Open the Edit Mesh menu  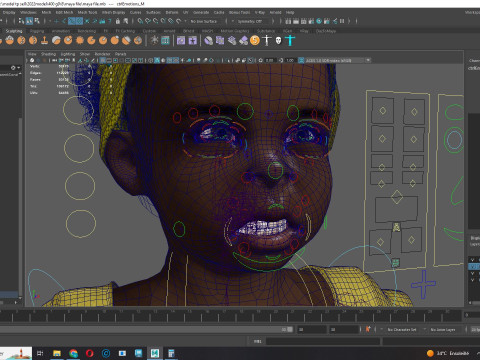click(x=64, y=12)
